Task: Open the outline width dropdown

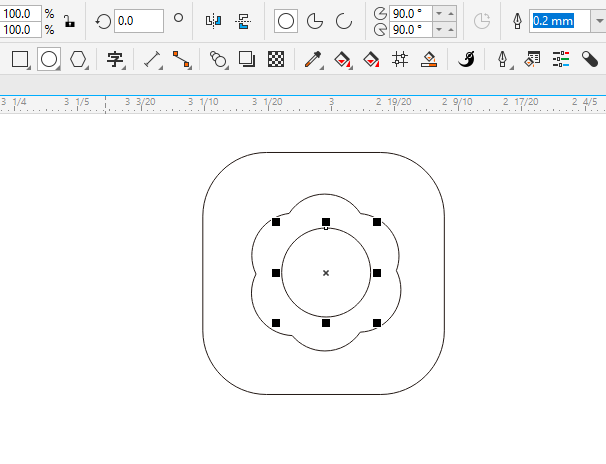Action: coord(598,21)
